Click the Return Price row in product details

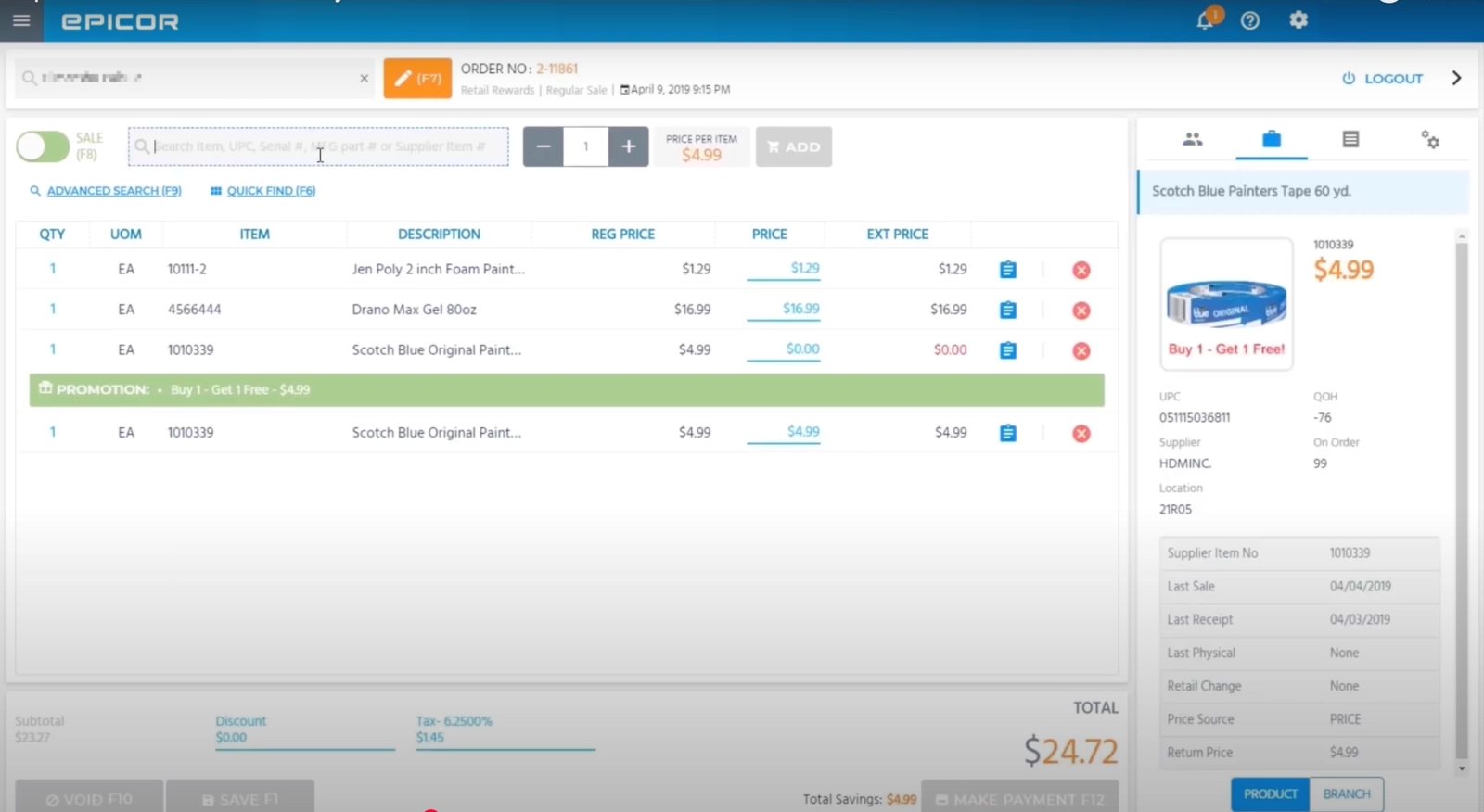[x=1299, y=753]
